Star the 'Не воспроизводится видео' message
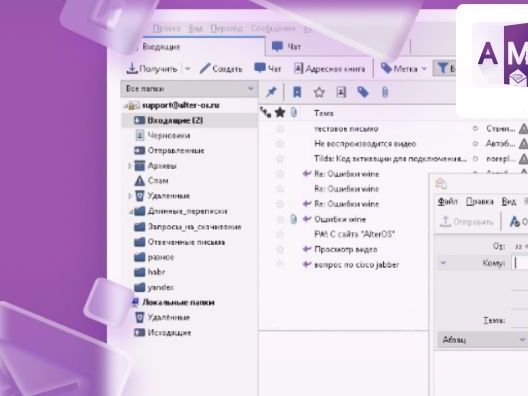 (280, 144)
